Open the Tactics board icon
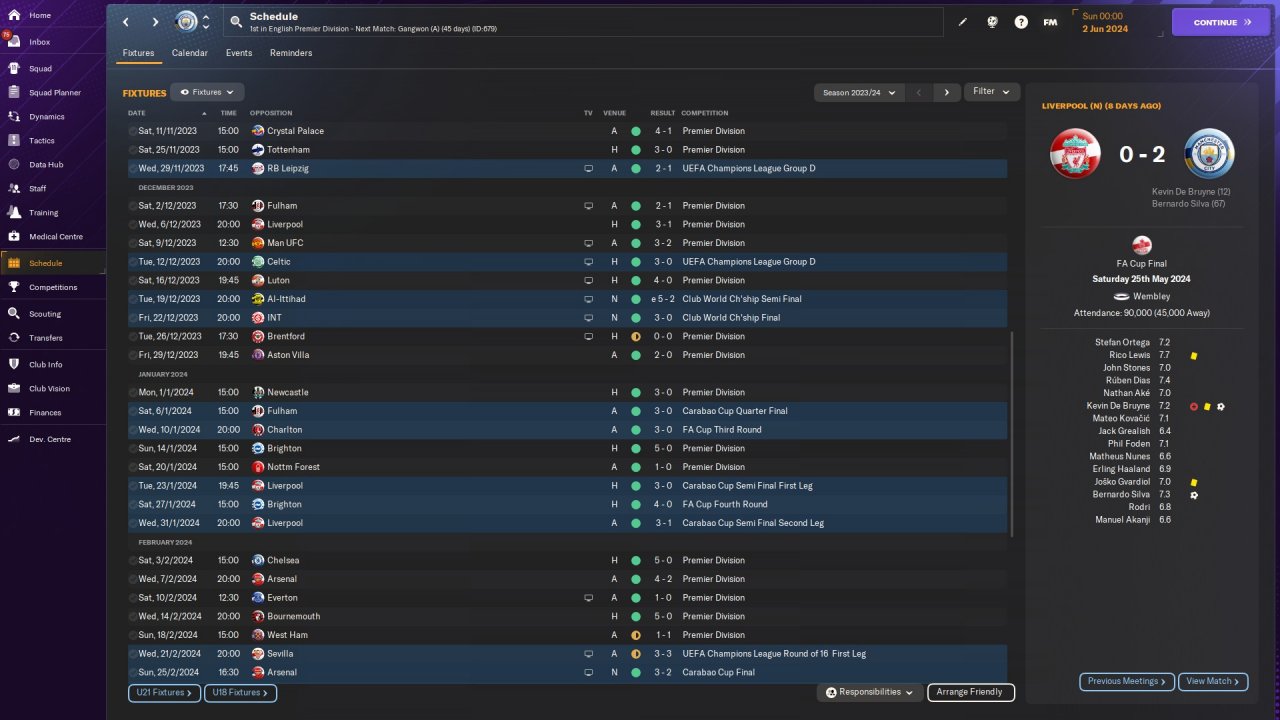Screen dimensions: 1280x720 coord(14,141)
